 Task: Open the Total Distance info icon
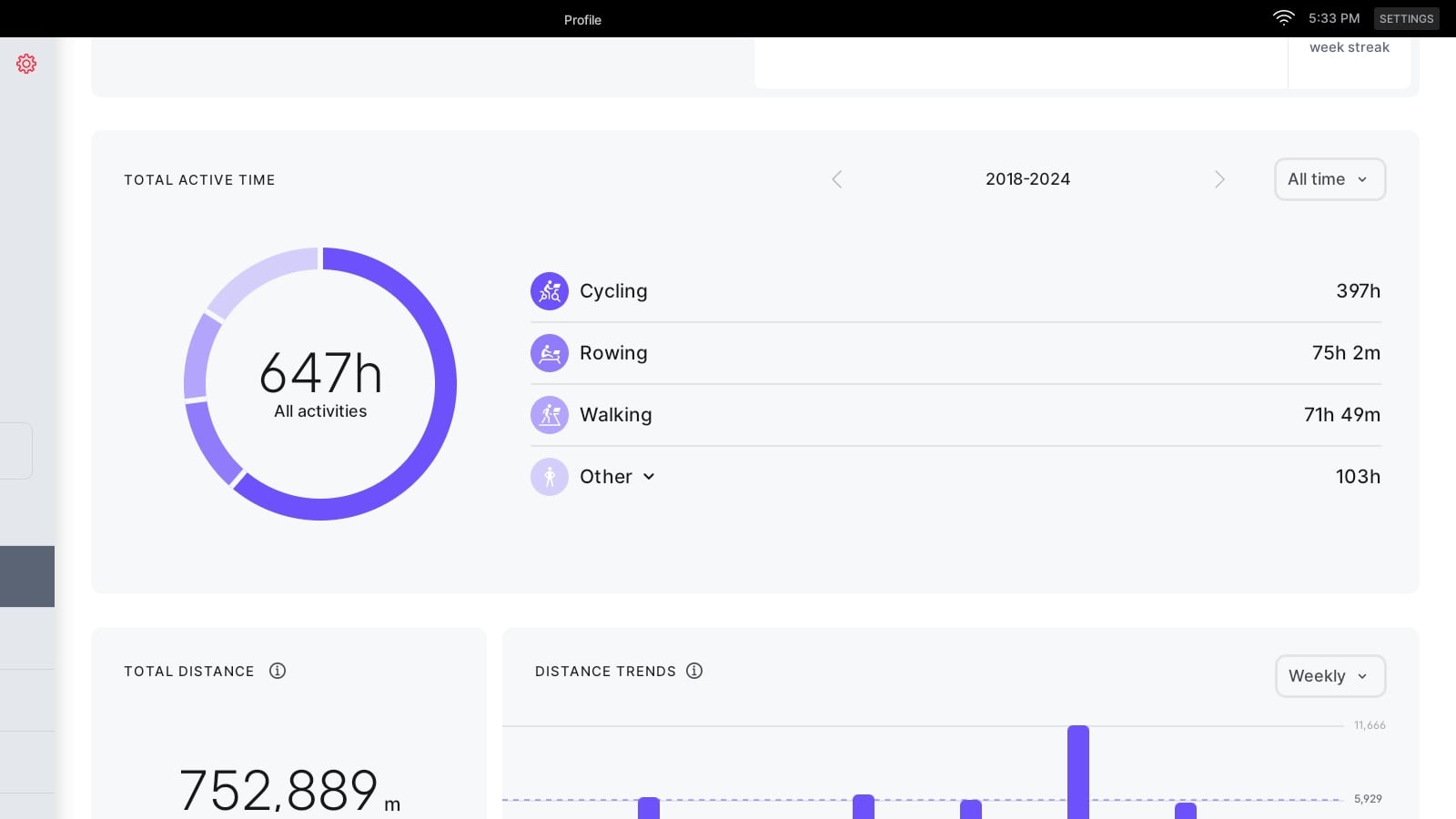[x=278, y=671]
